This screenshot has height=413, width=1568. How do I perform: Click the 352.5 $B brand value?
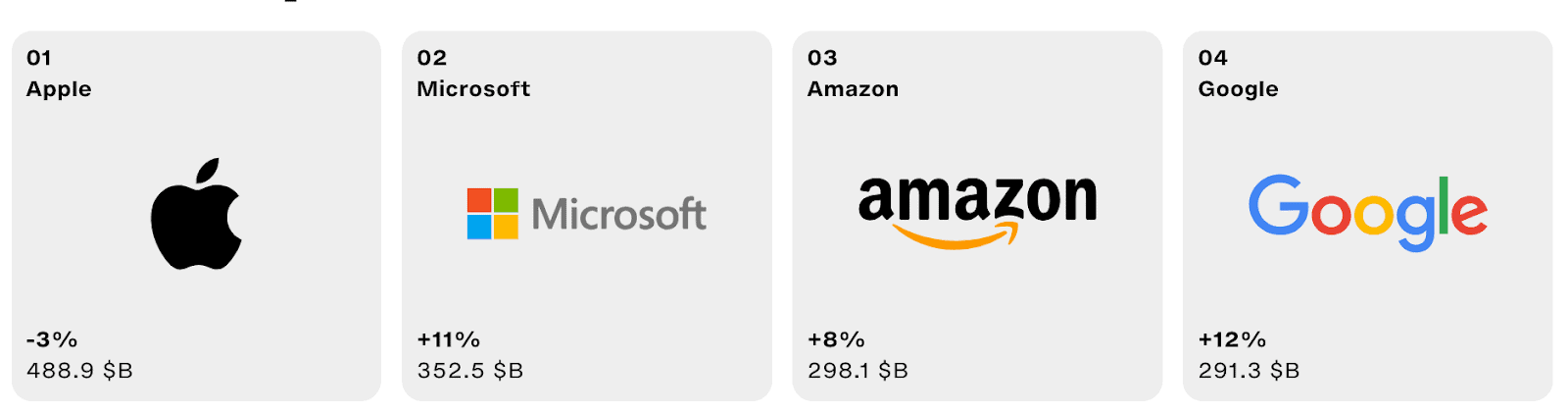click(470, 371)
